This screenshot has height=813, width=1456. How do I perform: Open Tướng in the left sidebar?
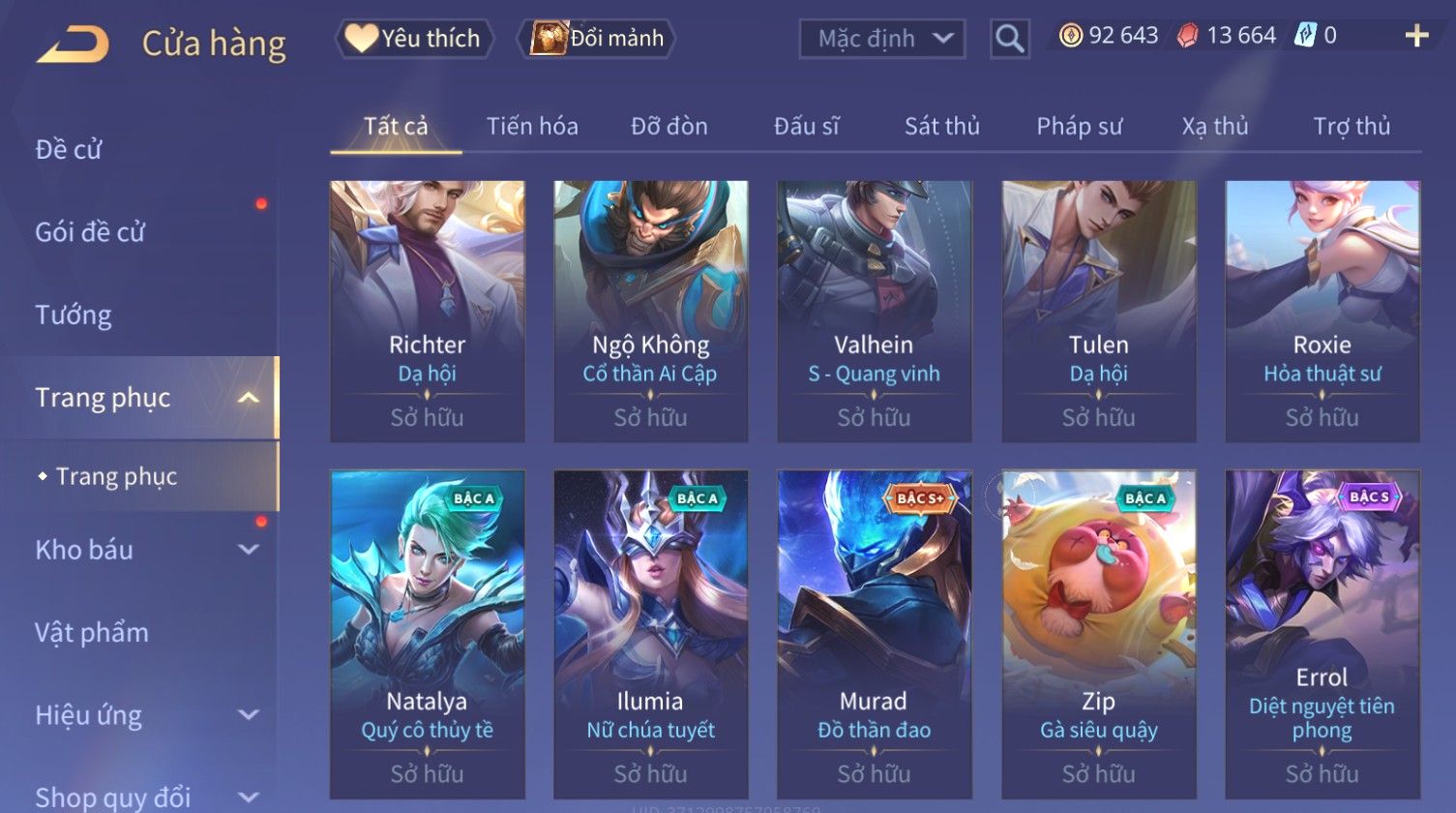click(x=74, y=316)
